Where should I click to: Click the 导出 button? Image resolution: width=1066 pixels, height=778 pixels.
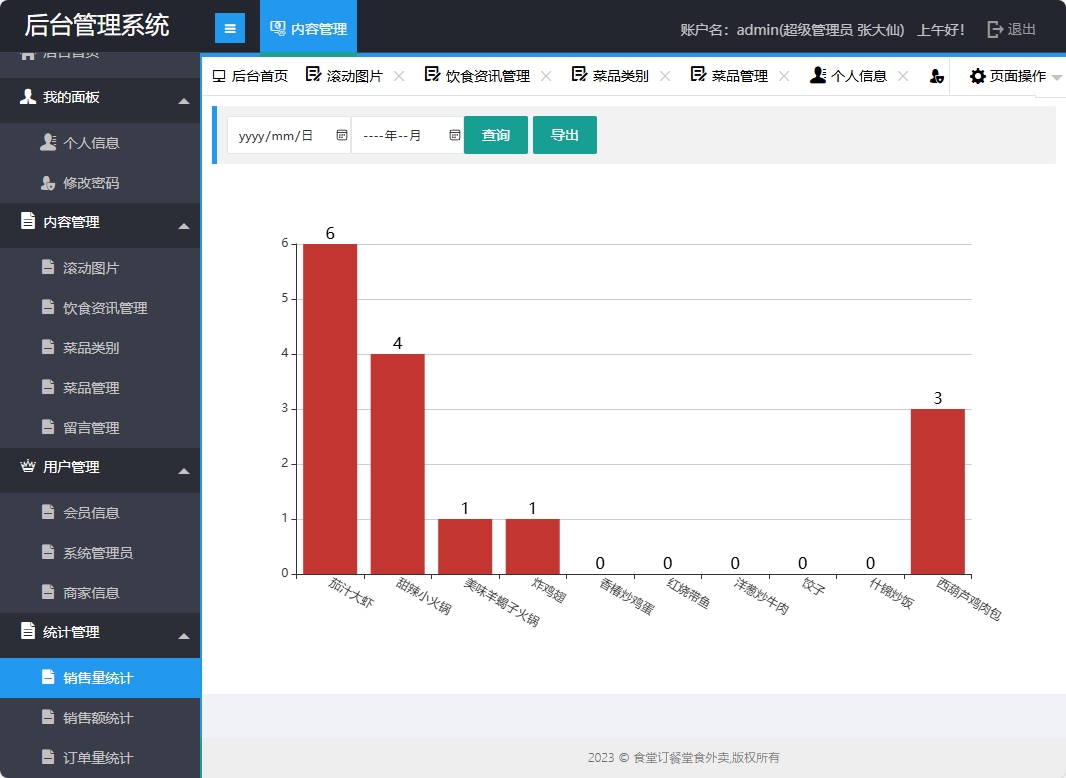[565, 135]
